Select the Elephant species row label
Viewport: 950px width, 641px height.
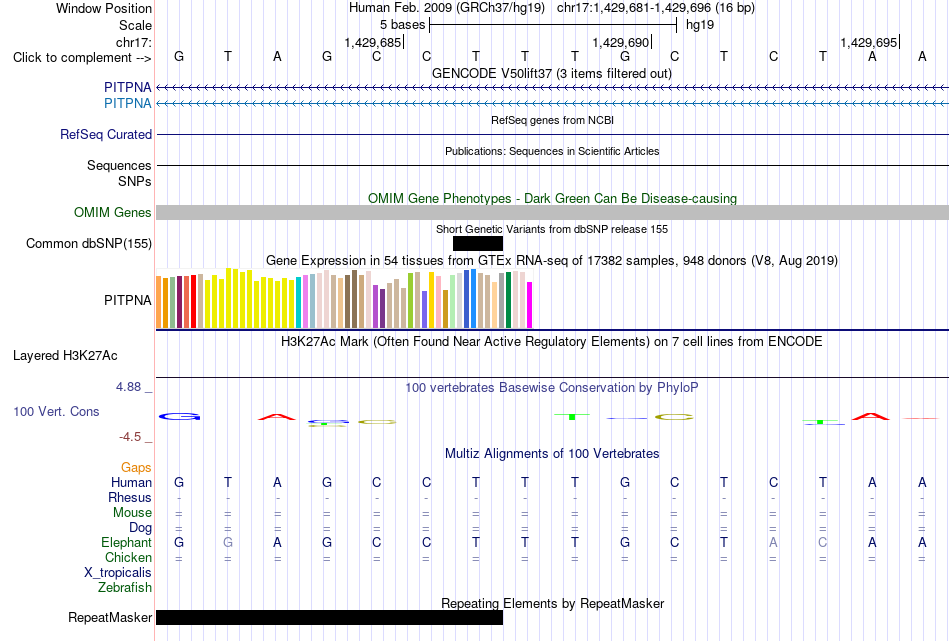tap(126, 542)
